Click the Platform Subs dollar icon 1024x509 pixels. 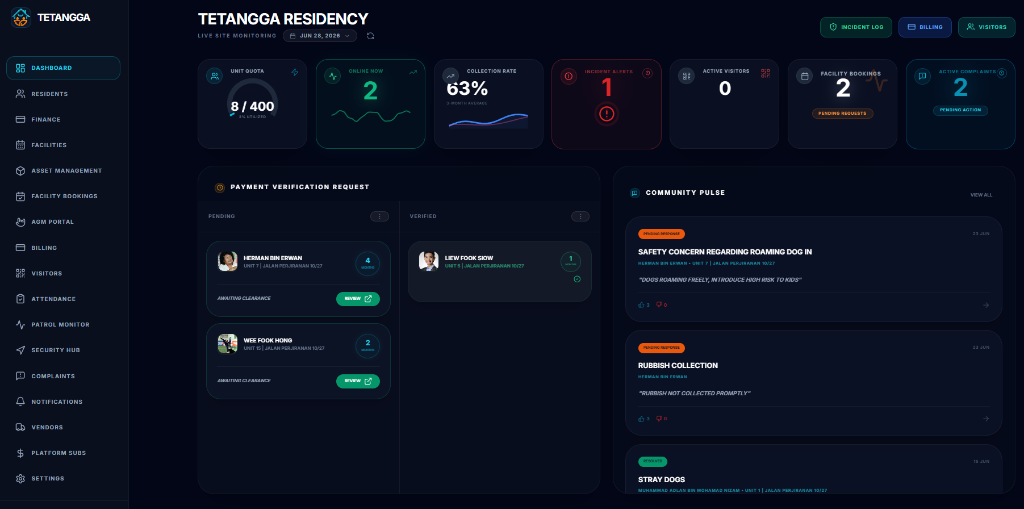(20, 453)
